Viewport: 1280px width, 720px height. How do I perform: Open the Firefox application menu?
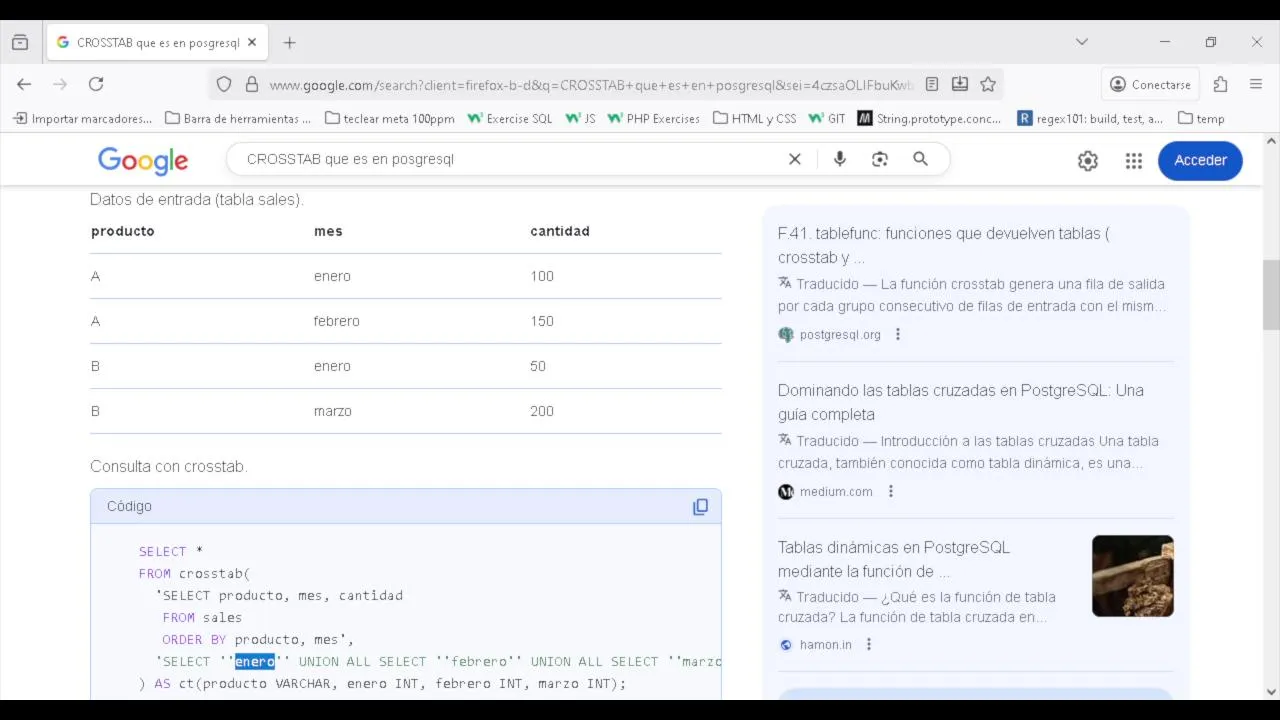pyautogui.click(x=1256, y=85)
